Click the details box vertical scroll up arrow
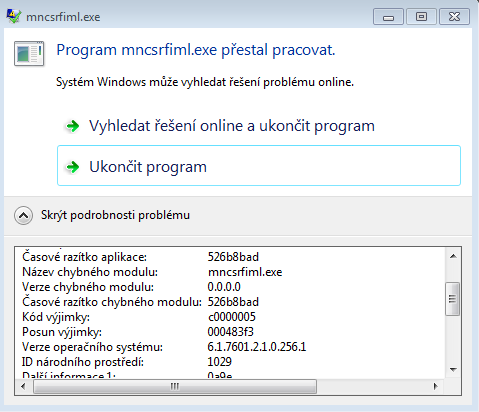Screen dimensions: 479x412 point(453,256)
